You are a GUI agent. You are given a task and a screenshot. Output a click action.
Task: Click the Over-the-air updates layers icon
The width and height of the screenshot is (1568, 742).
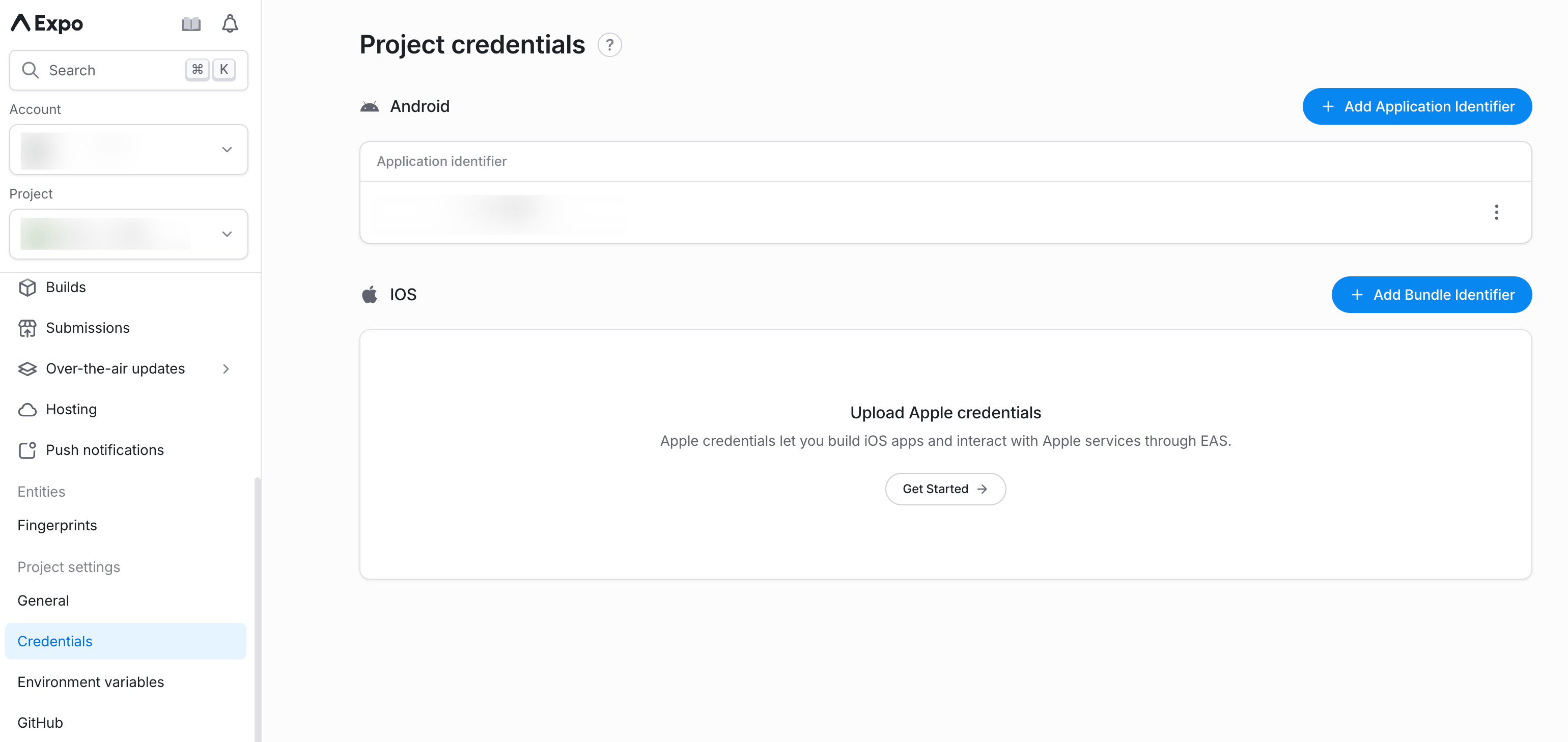tap(27, 368)
